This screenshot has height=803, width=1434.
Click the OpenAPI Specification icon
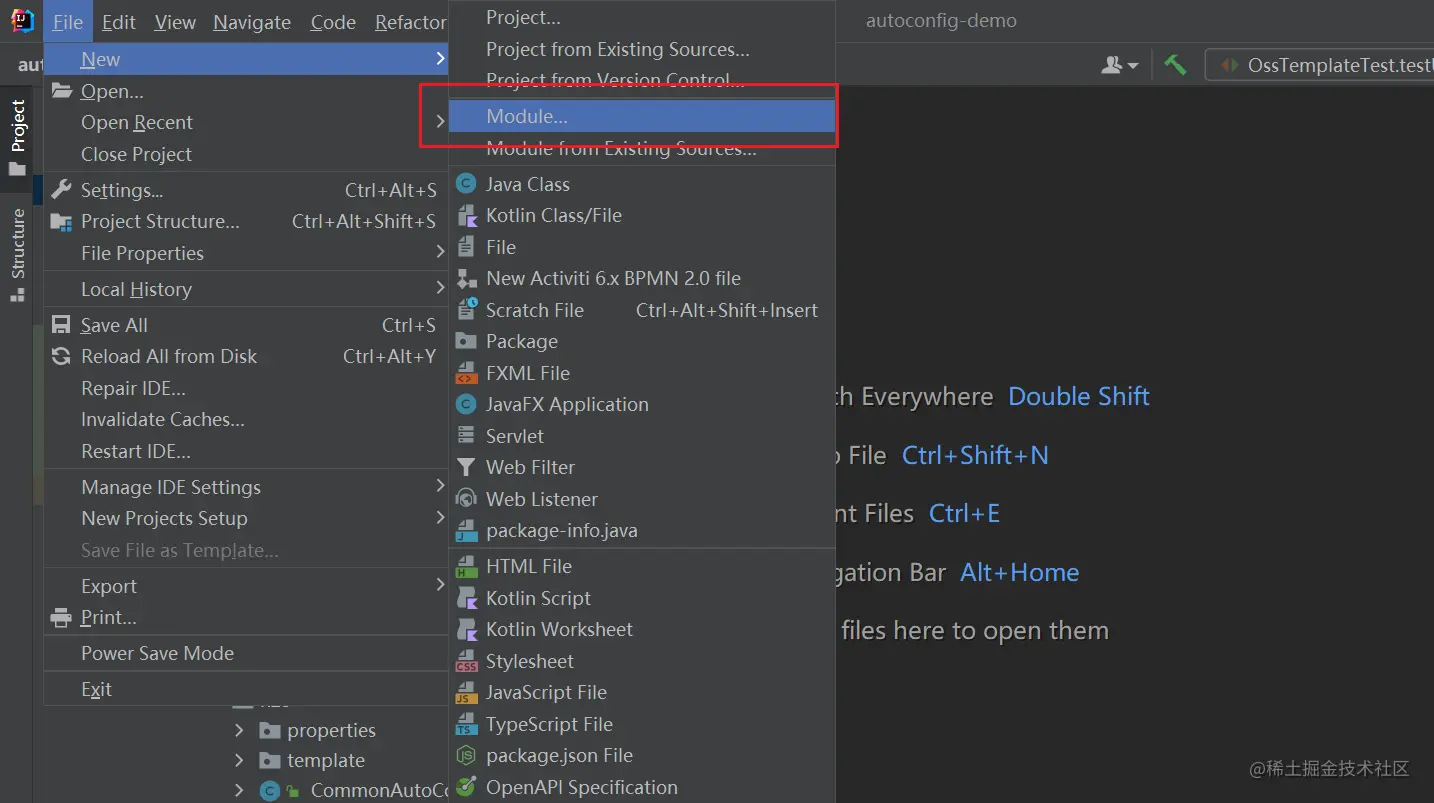(466, 787)
